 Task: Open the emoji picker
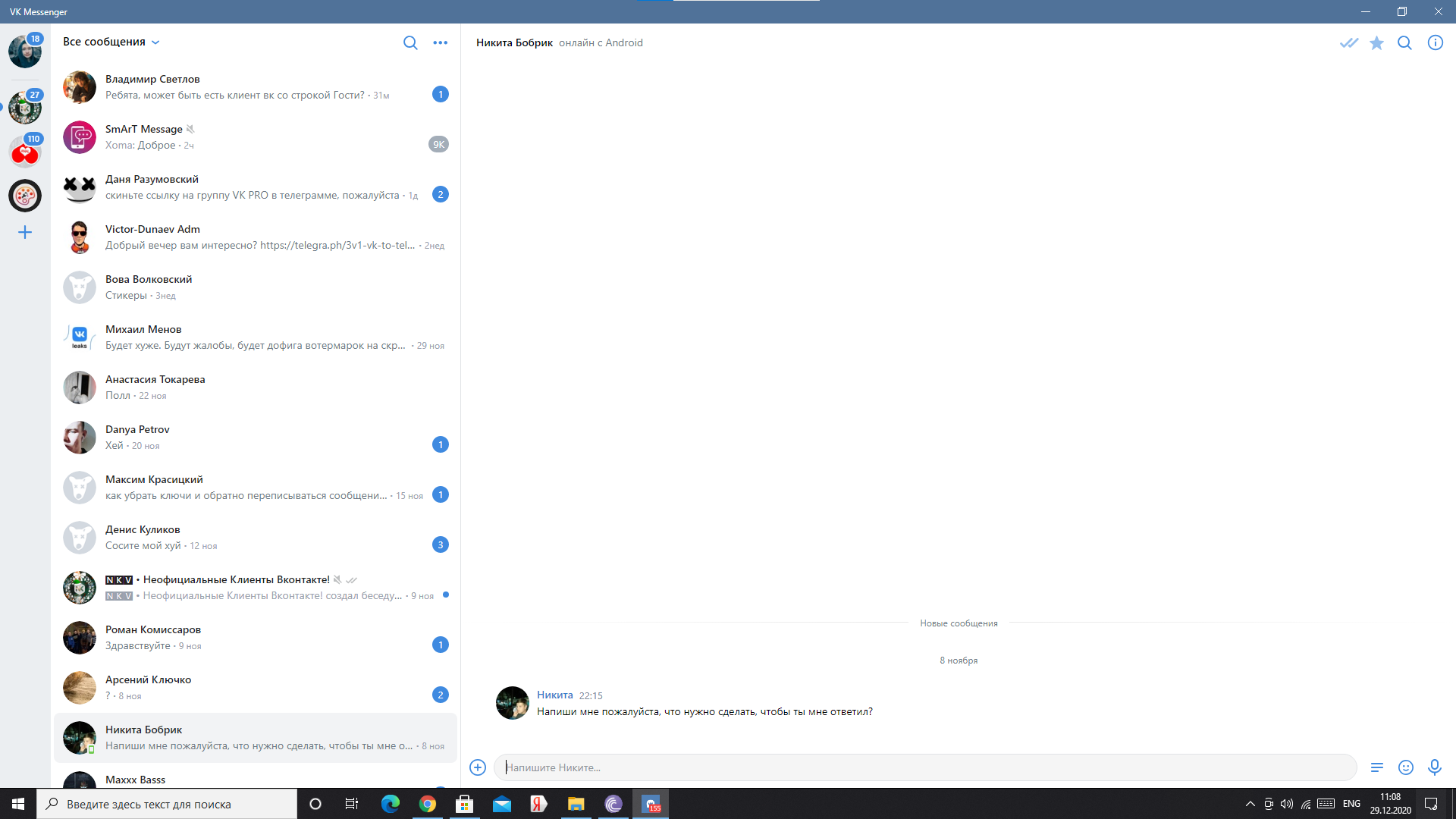tap(1405, 767)
